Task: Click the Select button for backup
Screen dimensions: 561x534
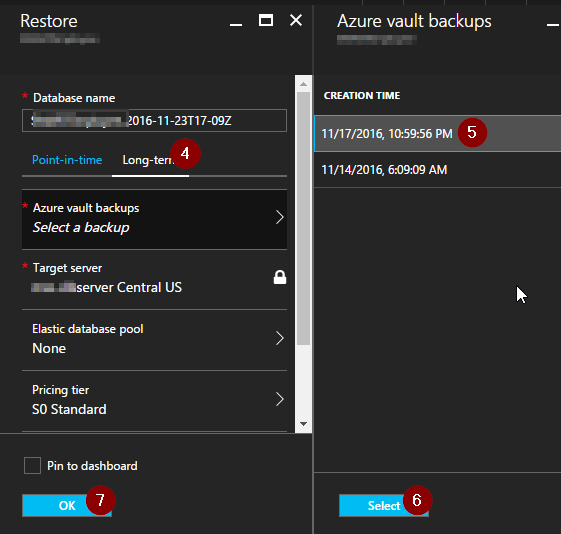Action: pos(384,505)
